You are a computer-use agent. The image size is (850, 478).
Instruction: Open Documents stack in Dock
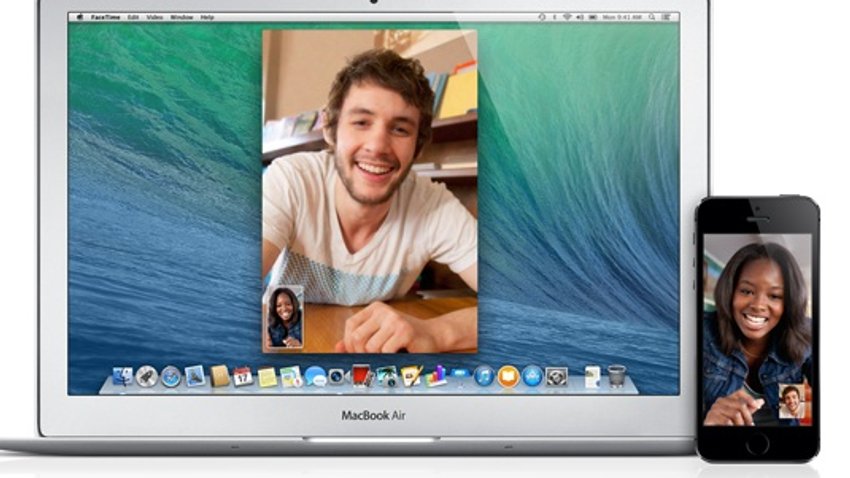point(593,377)
